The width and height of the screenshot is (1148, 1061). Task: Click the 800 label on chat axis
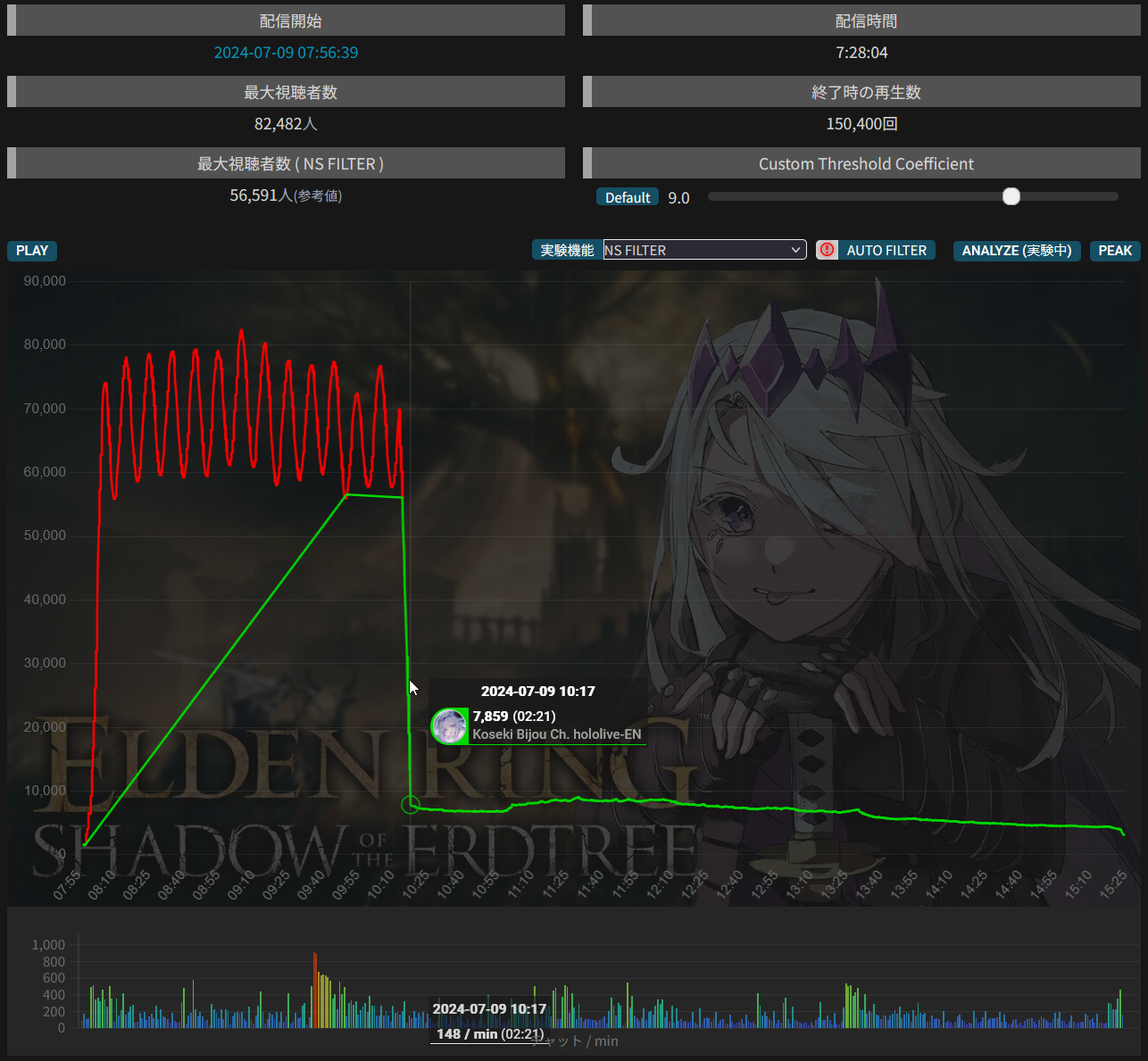54,962
